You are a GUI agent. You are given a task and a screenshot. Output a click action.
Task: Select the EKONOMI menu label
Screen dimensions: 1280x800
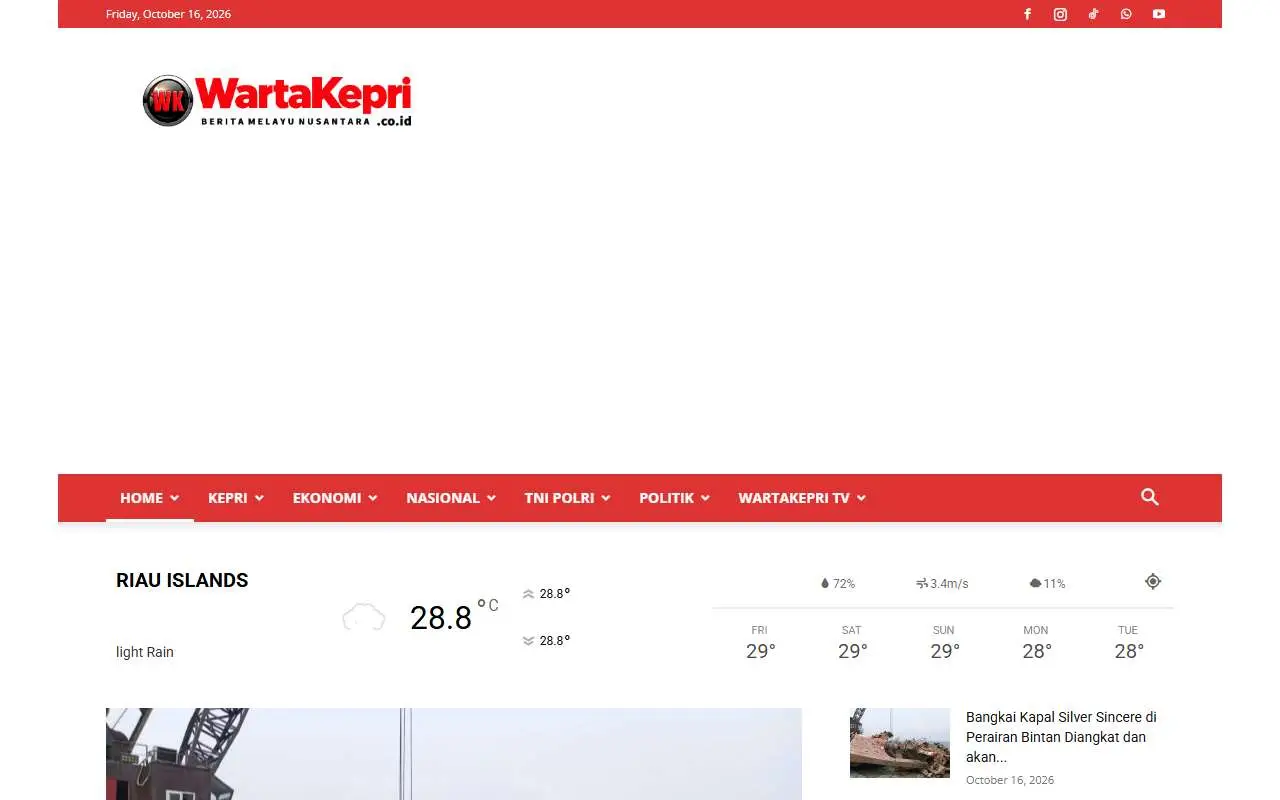pos(326,498)
